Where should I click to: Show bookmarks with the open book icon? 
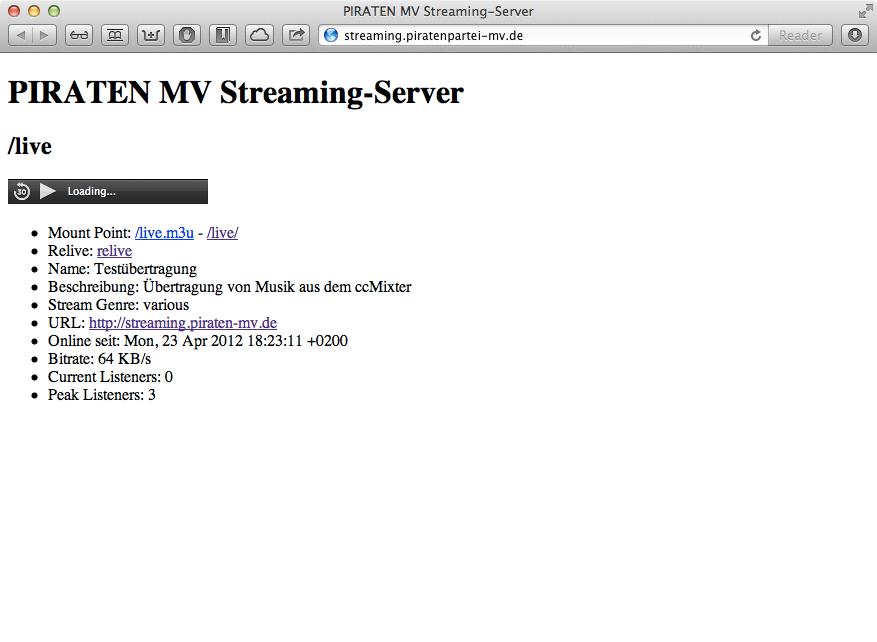point(115,35)
